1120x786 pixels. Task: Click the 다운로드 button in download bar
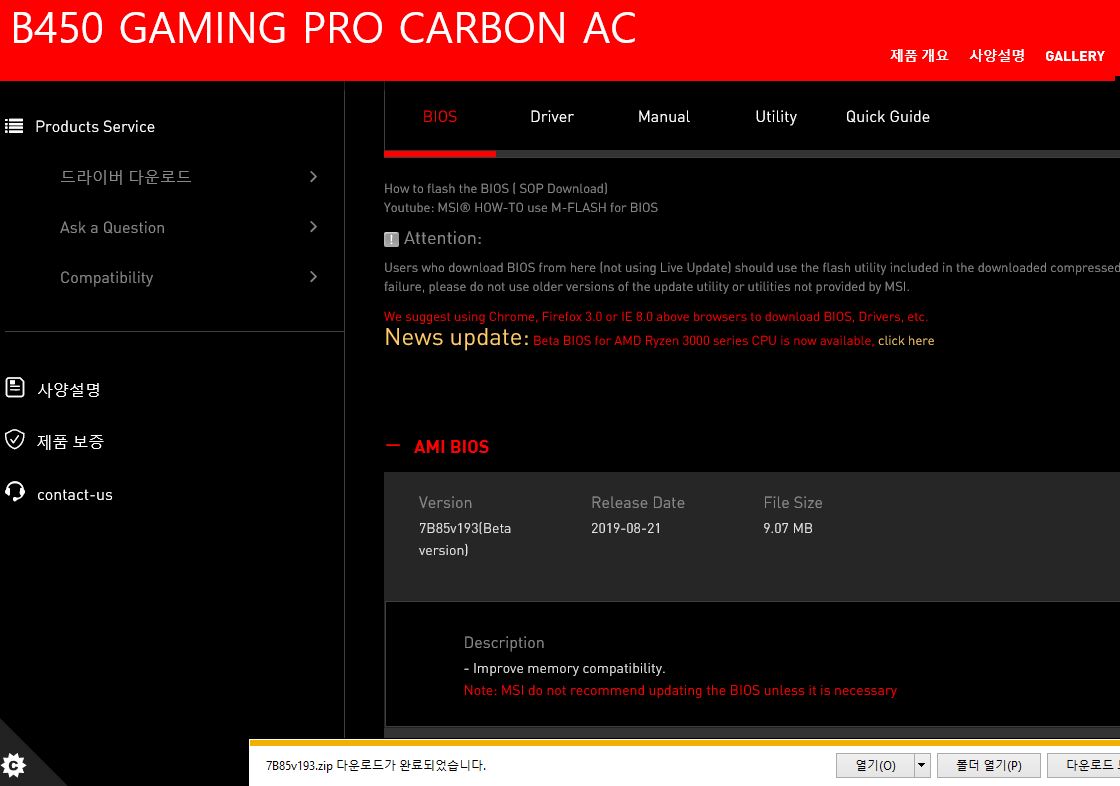(x=1084, y=765)
